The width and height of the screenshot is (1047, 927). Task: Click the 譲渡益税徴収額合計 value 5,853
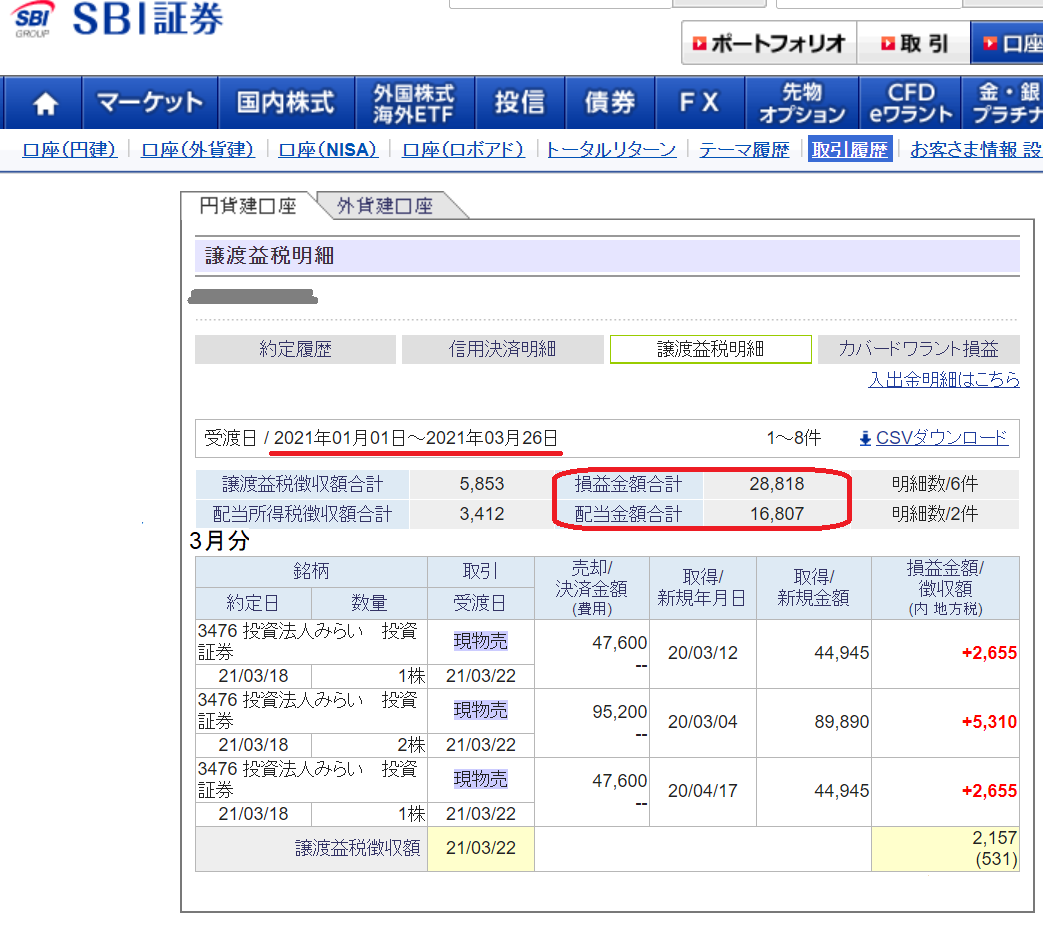[481, 484]
